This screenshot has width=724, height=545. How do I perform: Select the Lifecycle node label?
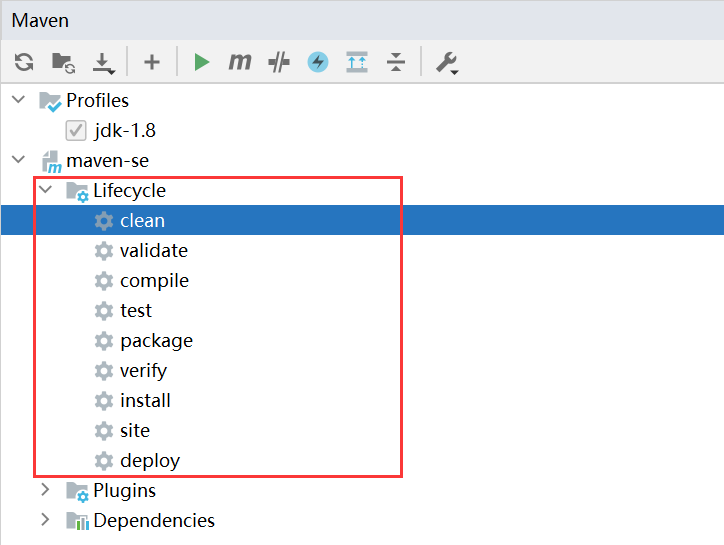click(x=129, y=191)
